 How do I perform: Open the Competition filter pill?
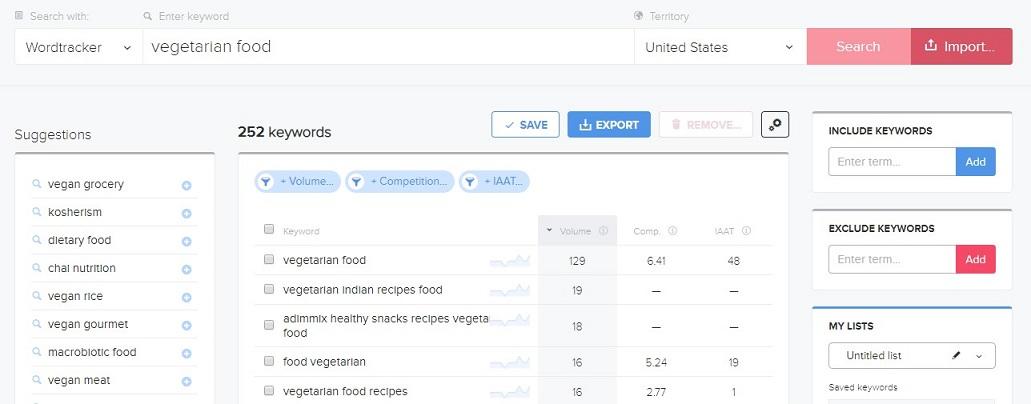400,182
